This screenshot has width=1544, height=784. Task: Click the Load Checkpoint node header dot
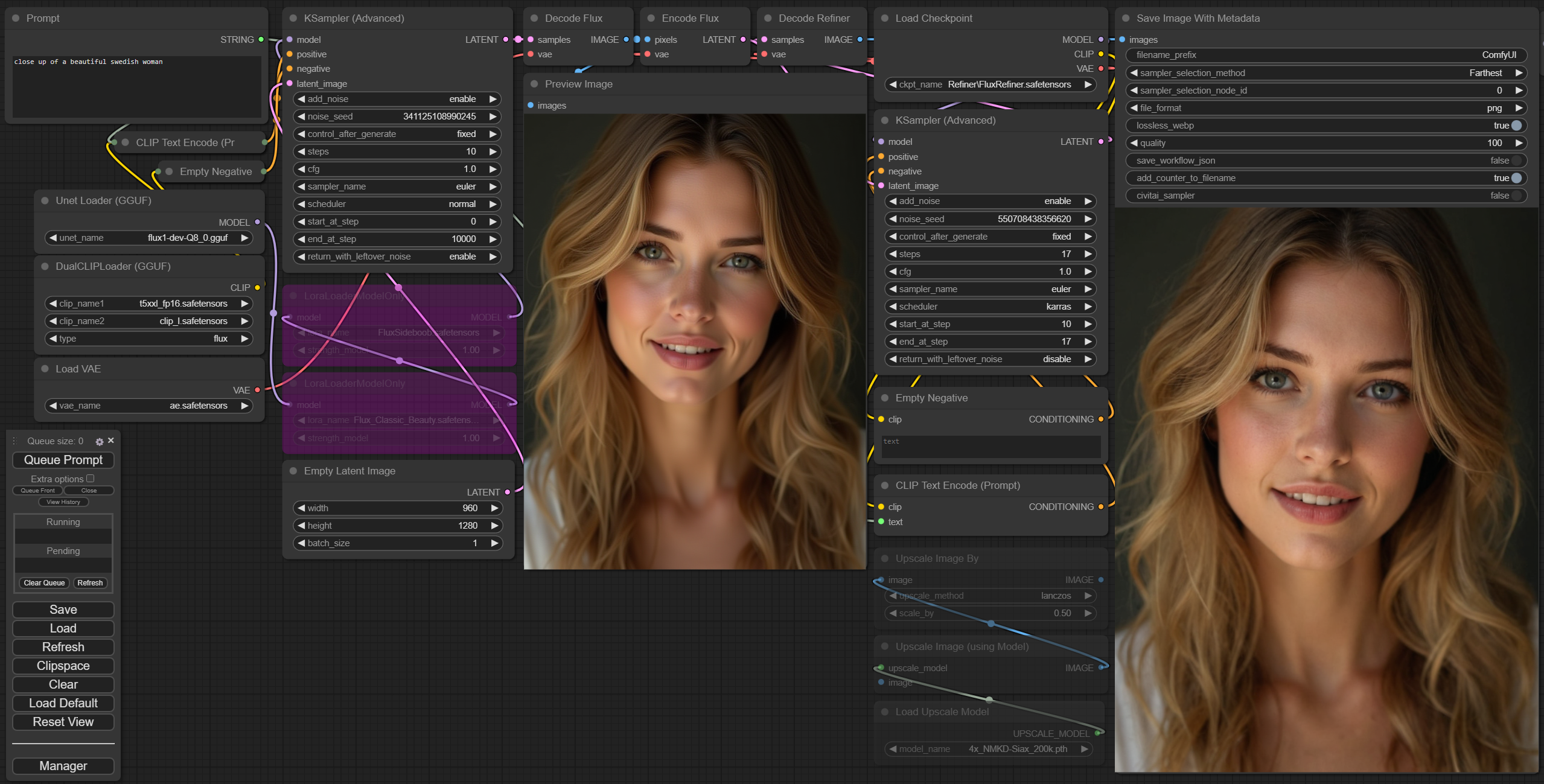click(x=885, y=18)
